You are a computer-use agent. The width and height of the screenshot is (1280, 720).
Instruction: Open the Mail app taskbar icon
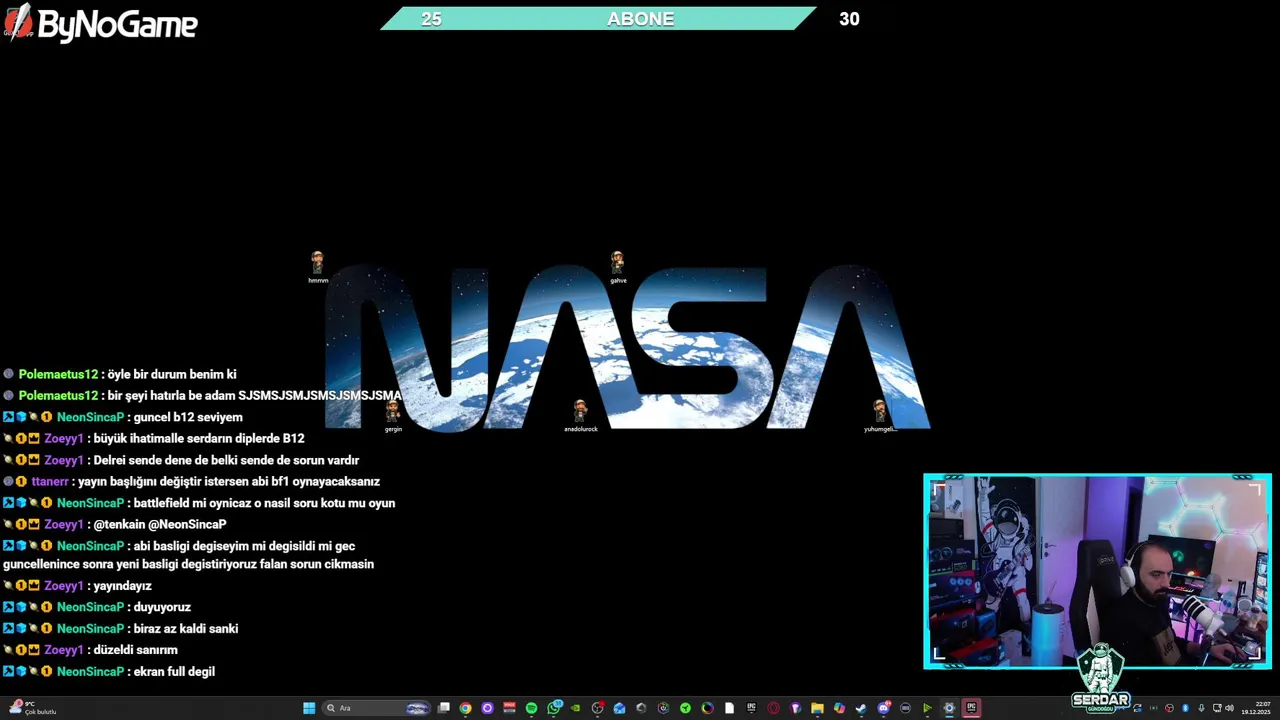[x=619, y=708]
